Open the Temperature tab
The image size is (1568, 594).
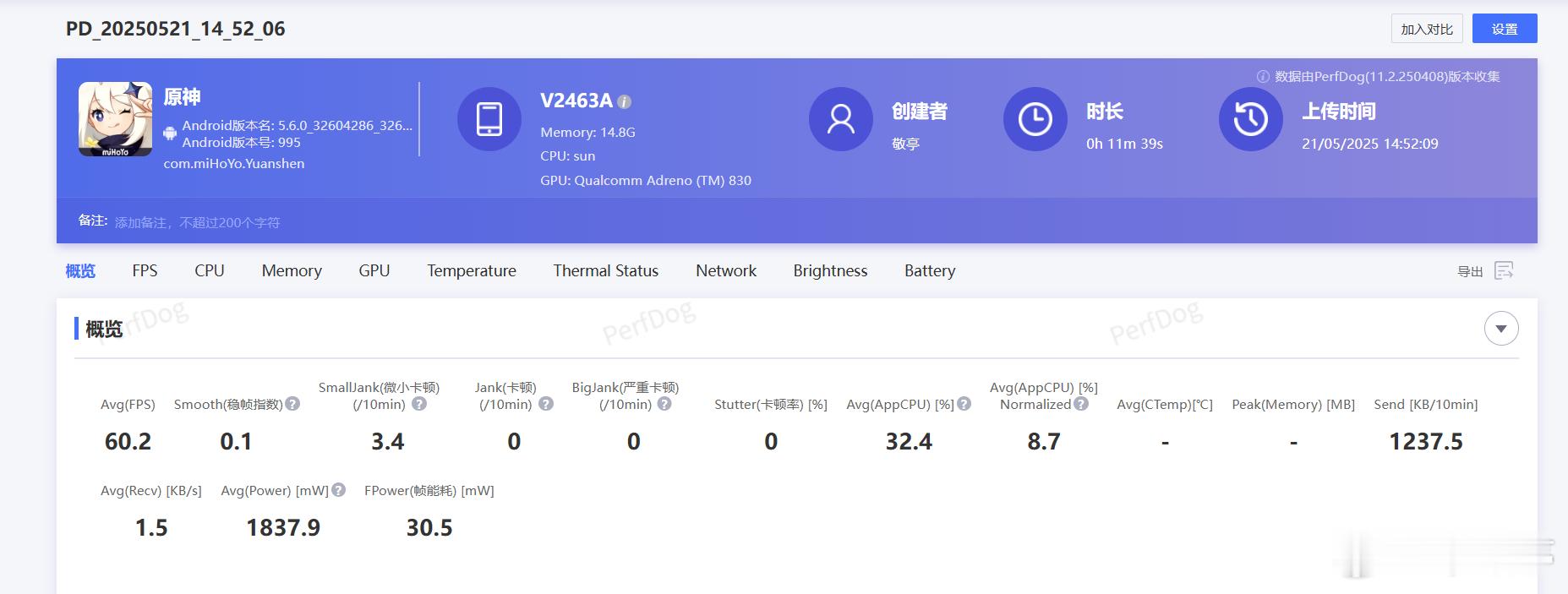tap(472, 270)
